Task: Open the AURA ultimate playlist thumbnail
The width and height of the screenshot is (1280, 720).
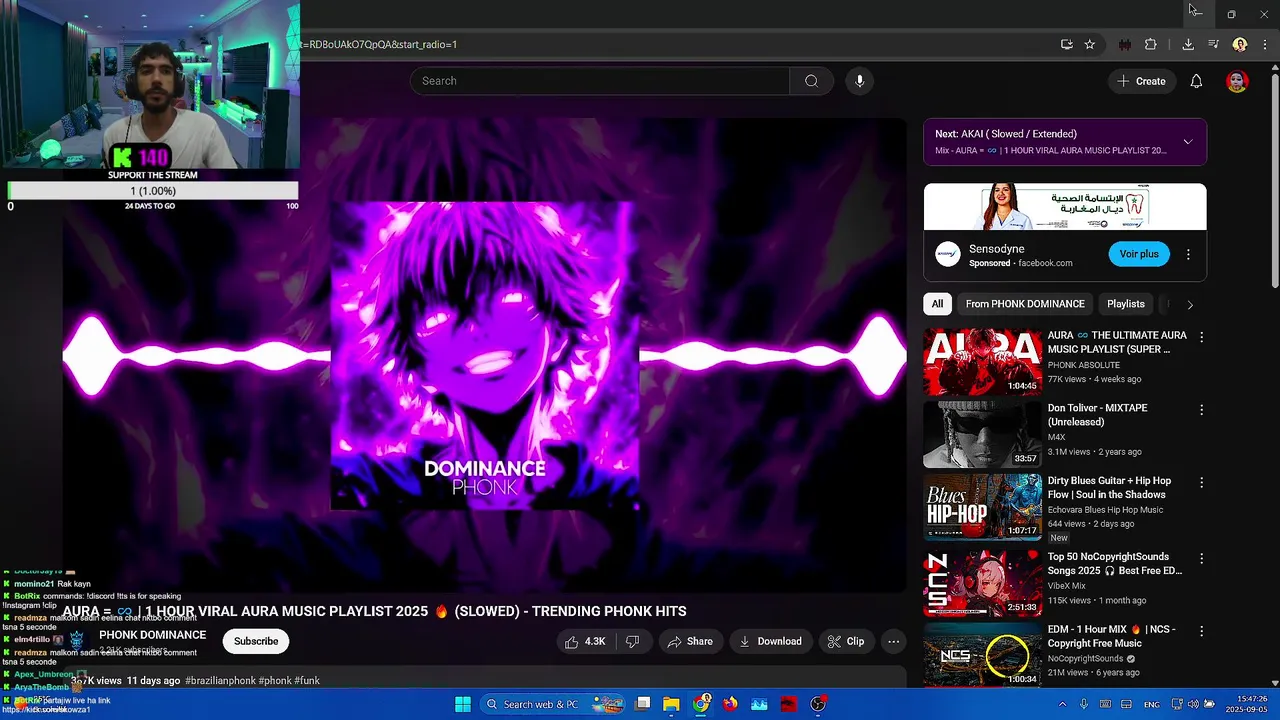Action: point(982,362)
